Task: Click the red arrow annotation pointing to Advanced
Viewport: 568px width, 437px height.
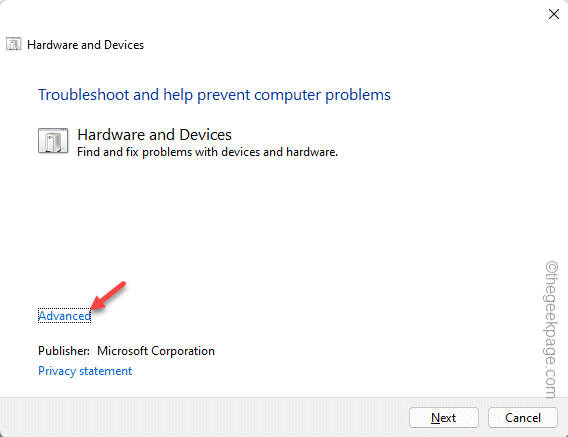Action: pos(108,295)
